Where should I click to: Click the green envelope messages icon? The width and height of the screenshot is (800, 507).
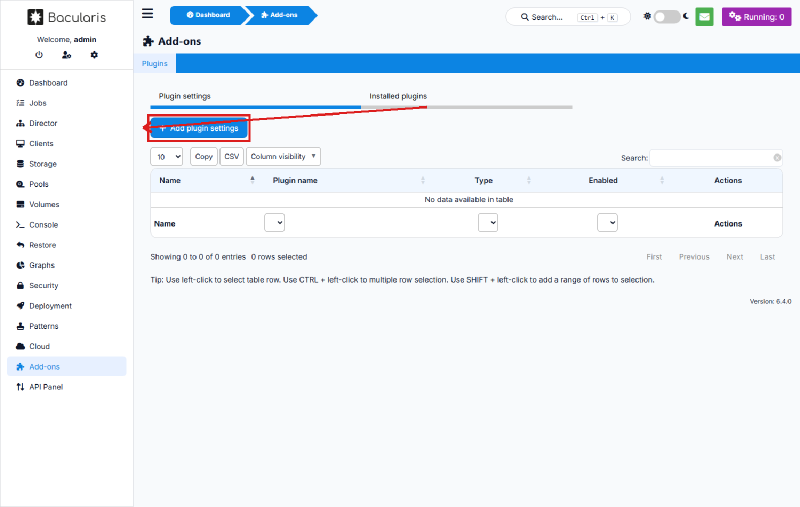704,17
